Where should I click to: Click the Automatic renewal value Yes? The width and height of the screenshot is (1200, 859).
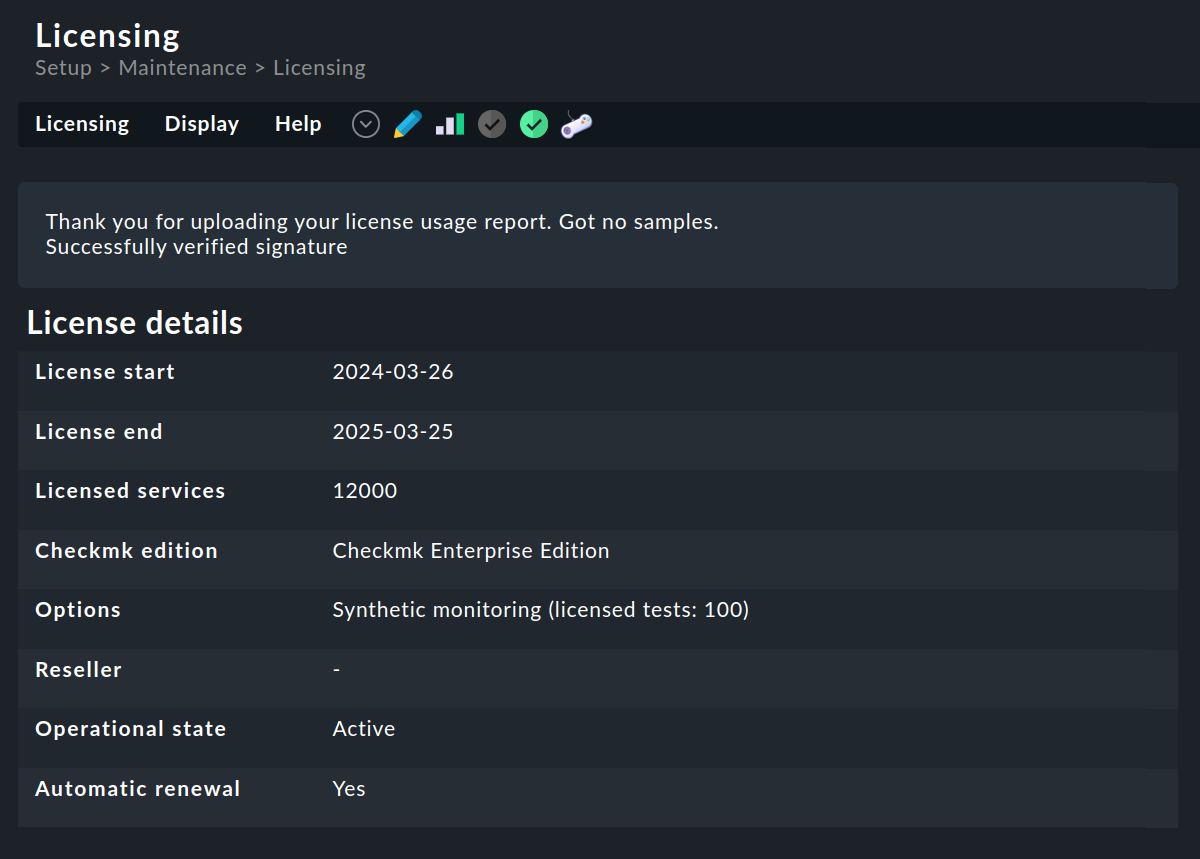click(x=349, y=789)
